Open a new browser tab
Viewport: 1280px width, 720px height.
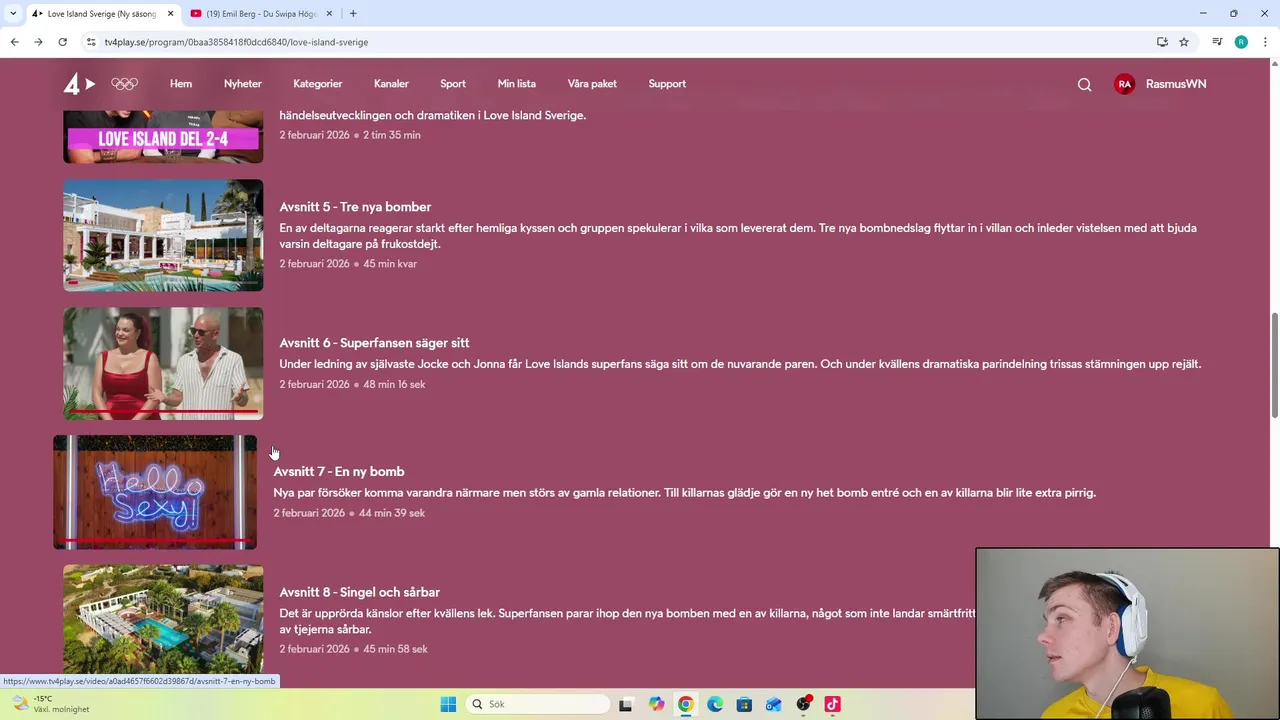(x=353, y=14)
